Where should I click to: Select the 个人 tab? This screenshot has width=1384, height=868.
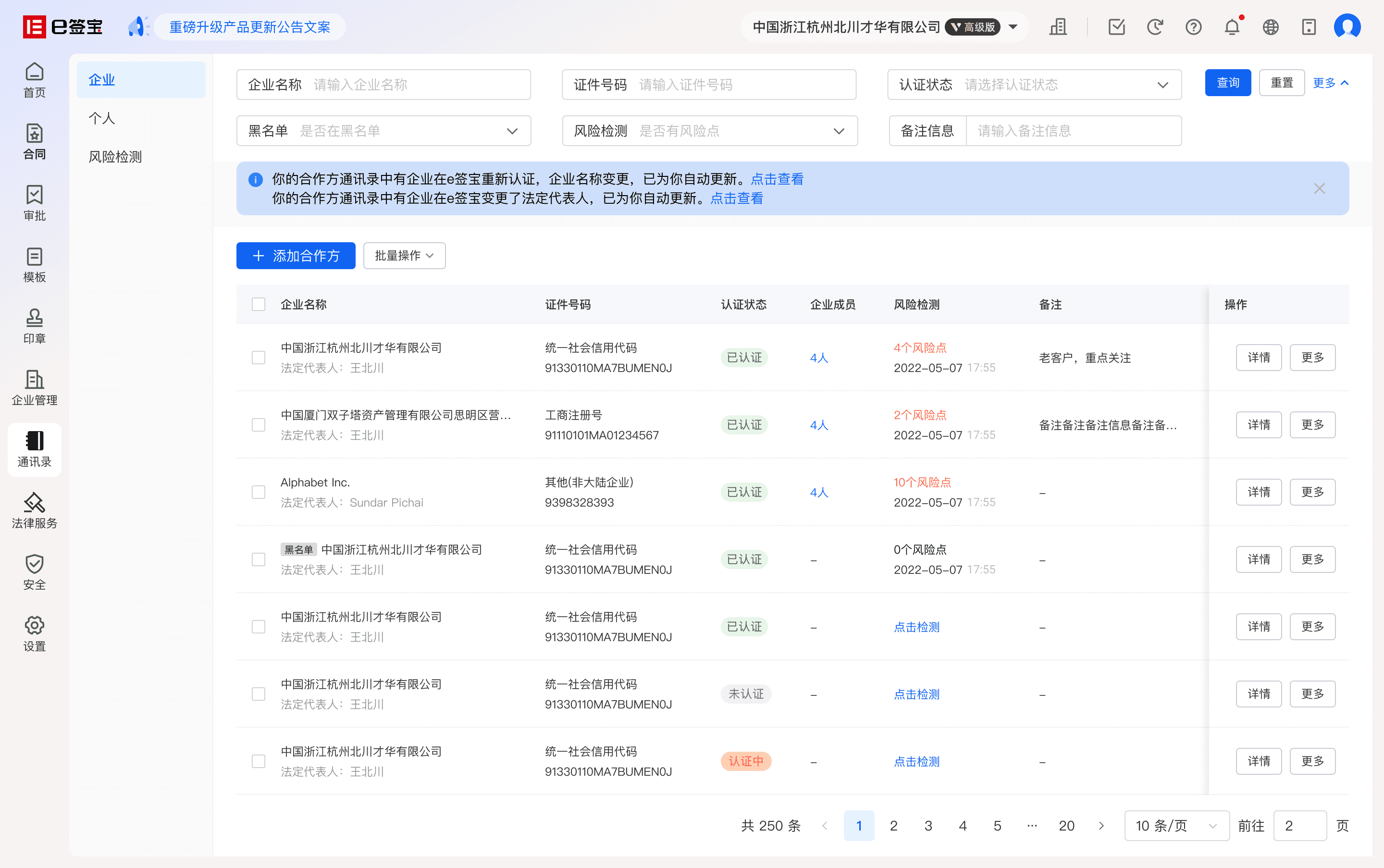(x=141, y=118)
